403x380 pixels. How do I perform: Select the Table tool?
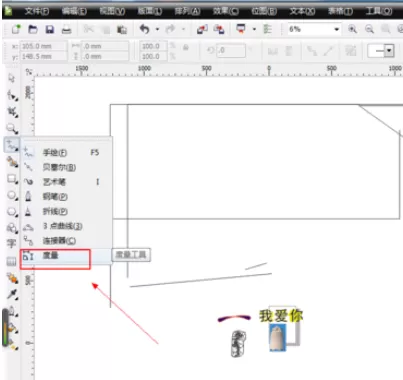11,262
